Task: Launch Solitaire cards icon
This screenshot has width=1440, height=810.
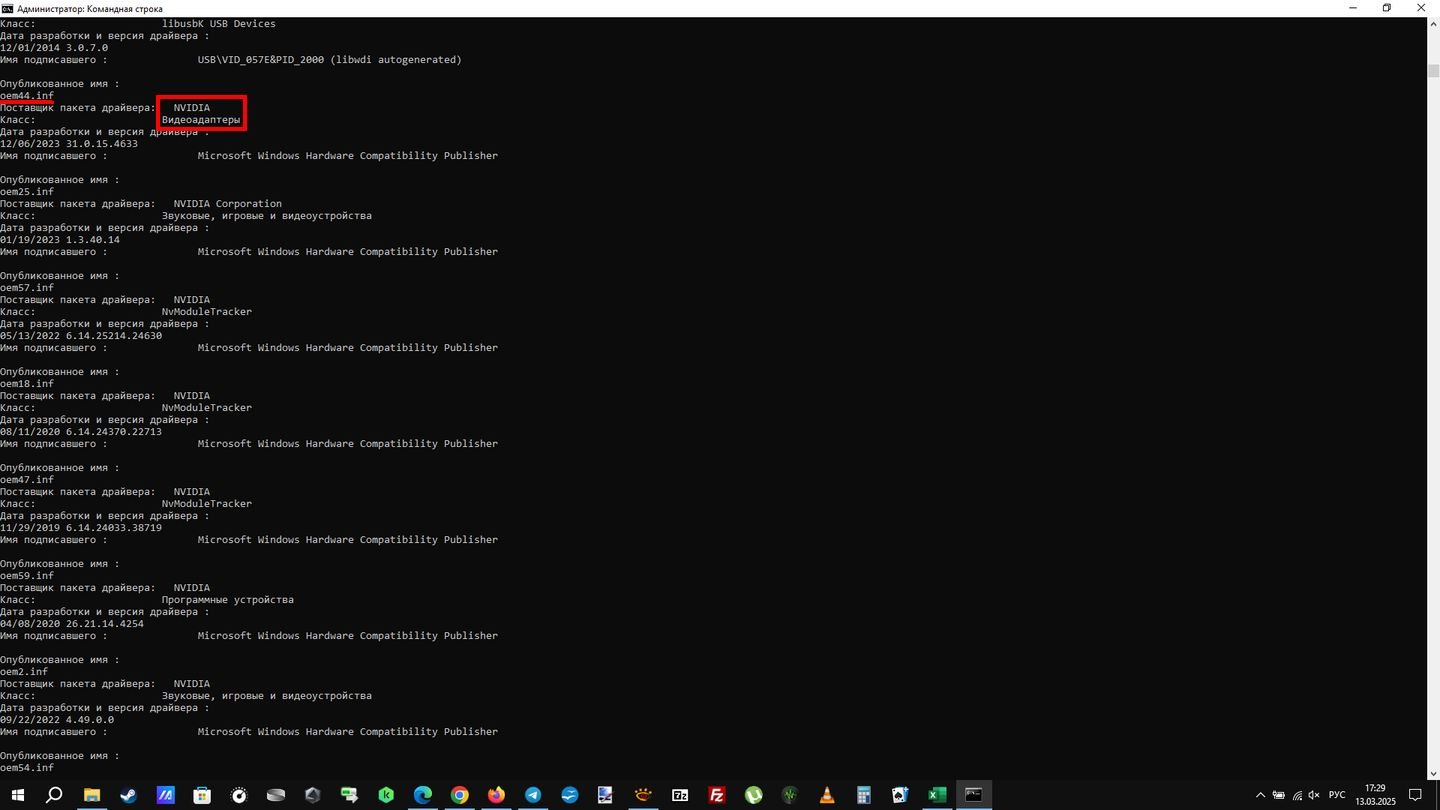Action: pyautogui.click(x=900, y=795)
